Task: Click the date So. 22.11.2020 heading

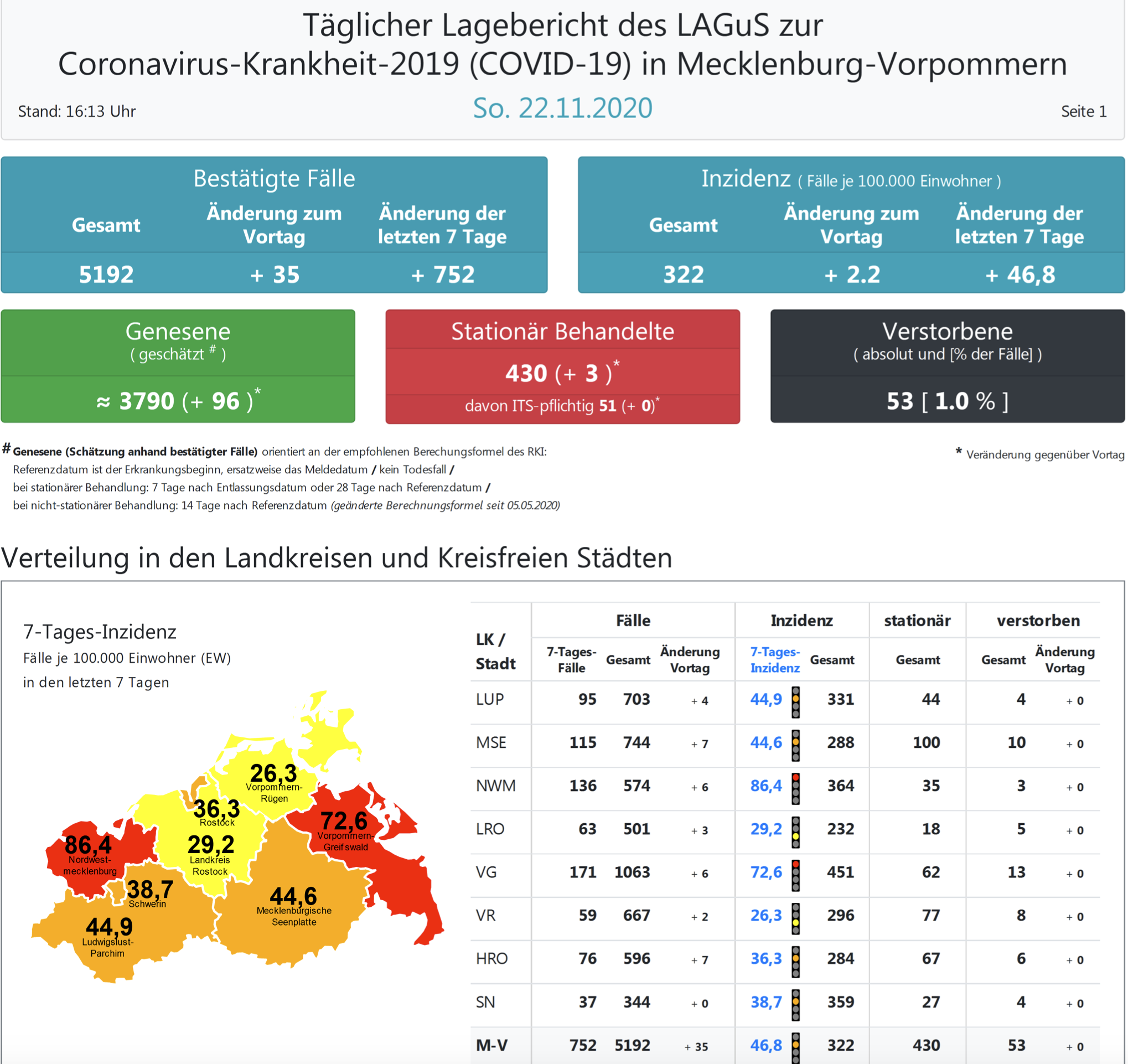Action: (x=562, y=108)
